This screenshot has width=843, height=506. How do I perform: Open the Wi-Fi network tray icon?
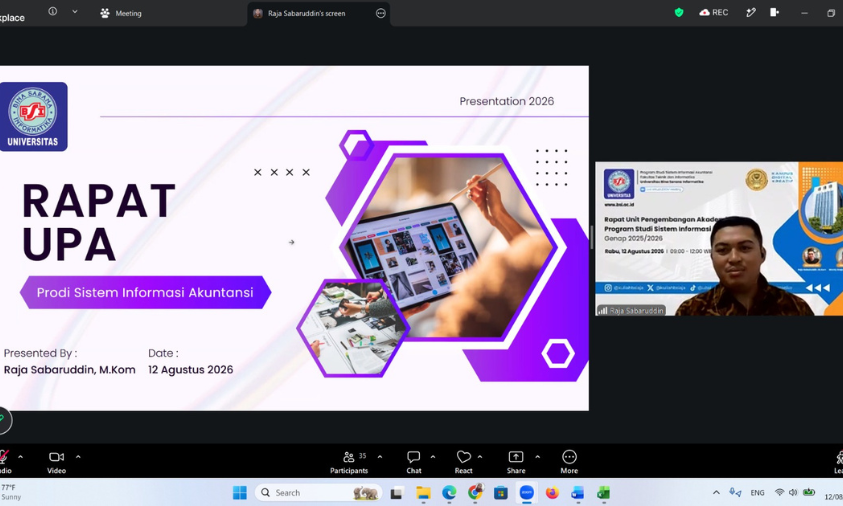pyautogui.click(x=780, y=493)
